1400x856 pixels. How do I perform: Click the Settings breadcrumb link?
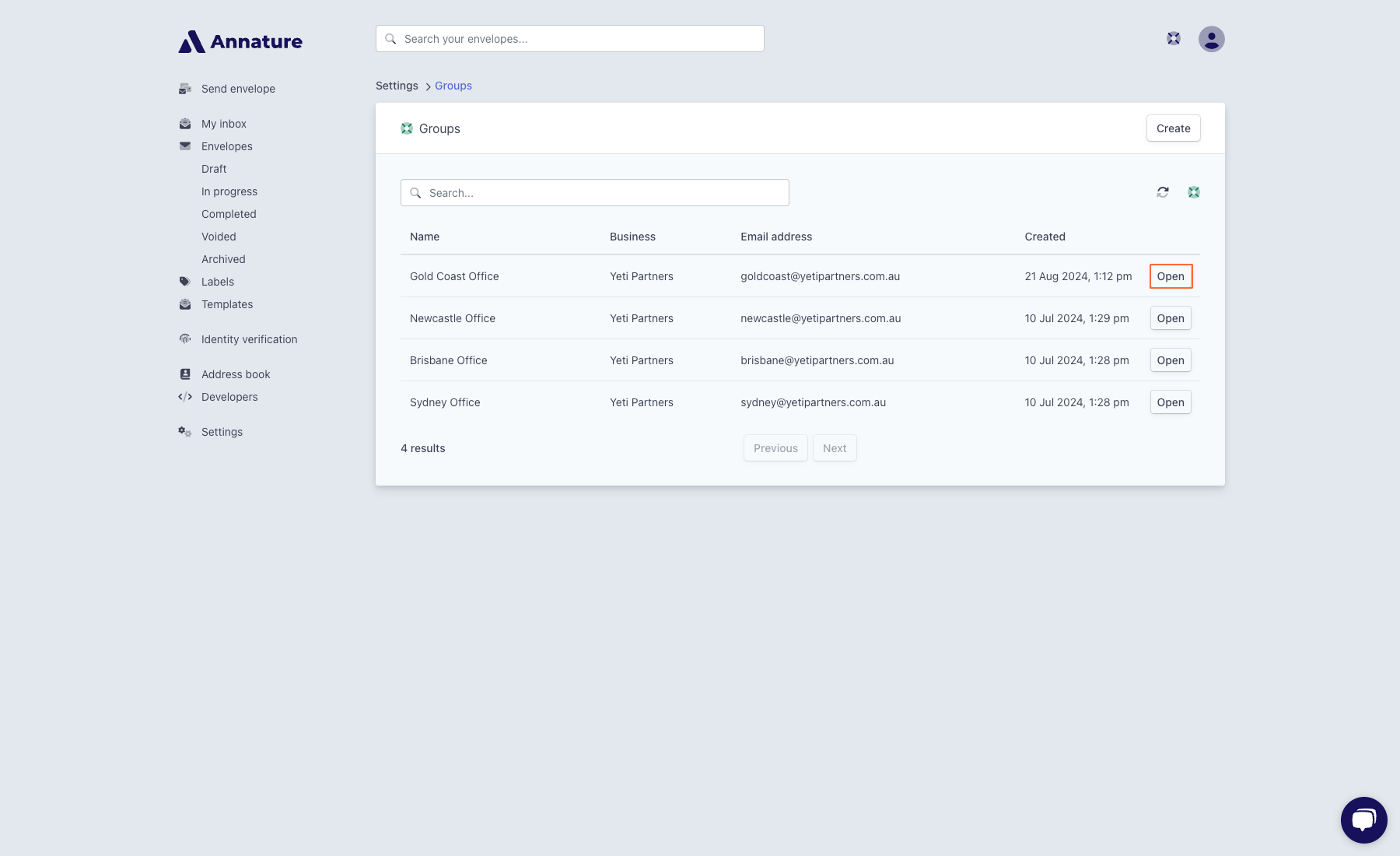pyautogui.click(x=397, y=86)
